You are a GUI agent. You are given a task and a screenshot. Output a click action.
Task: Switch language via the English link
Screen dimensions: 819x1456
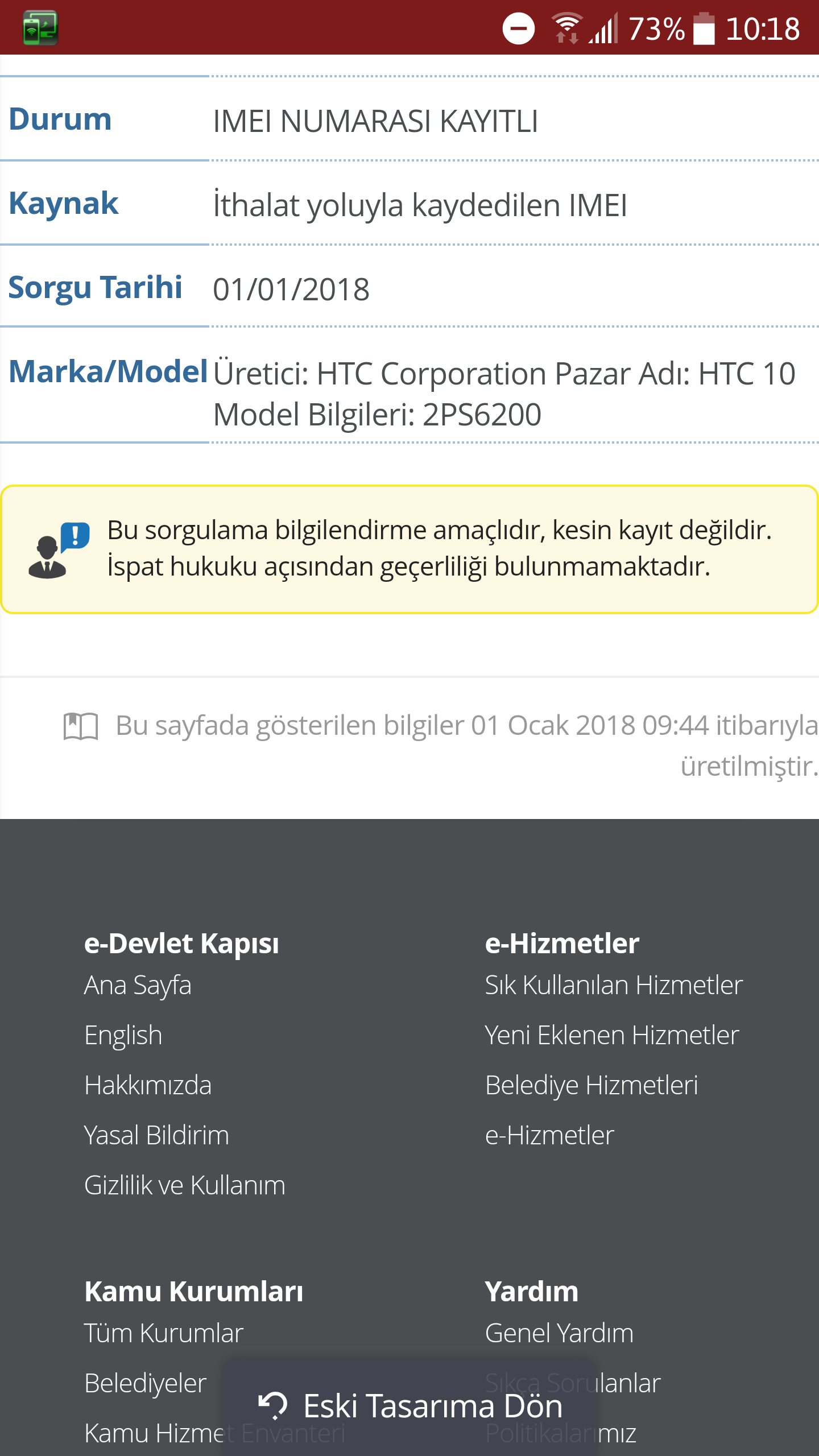123,1035
